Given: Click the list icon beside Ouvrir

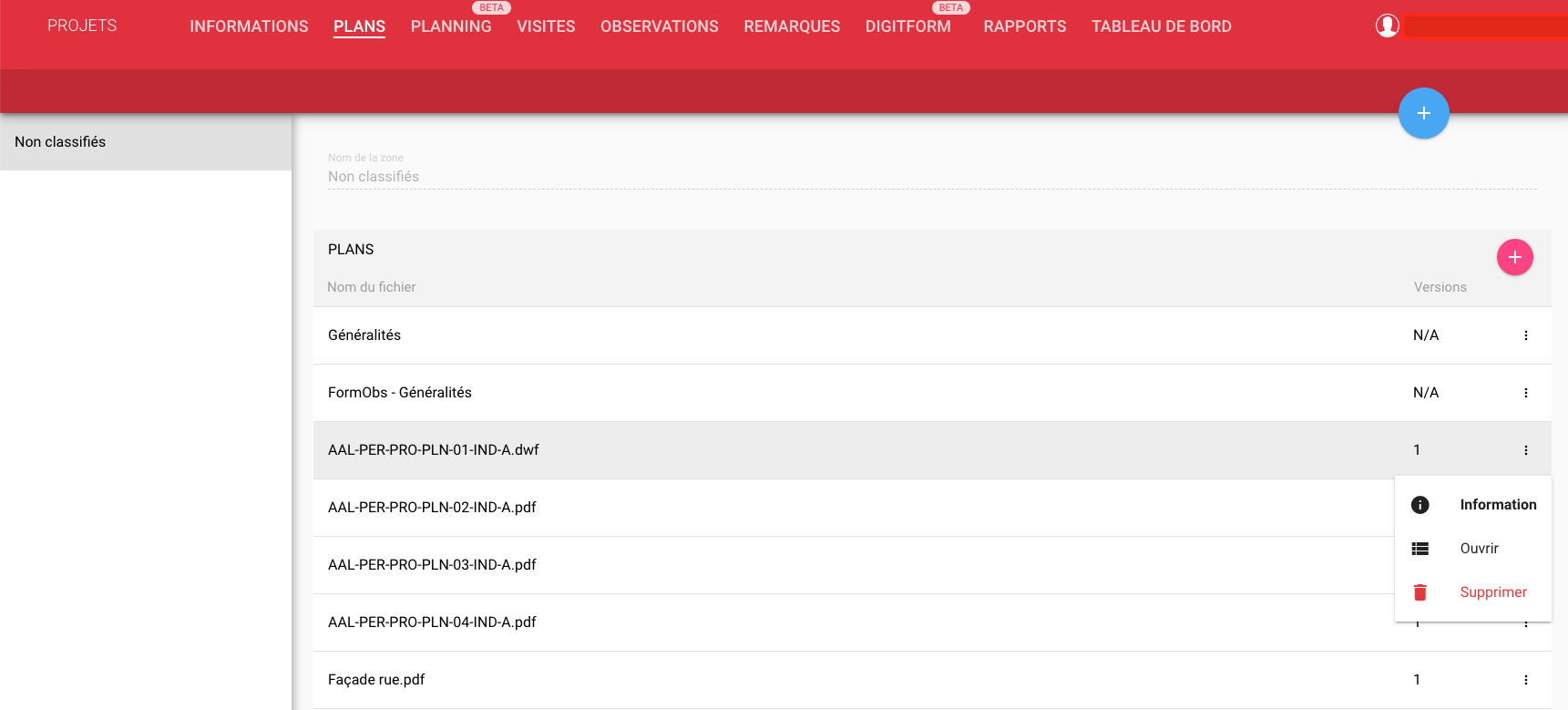Looking at the screenshot, I should click(1419, 549).
